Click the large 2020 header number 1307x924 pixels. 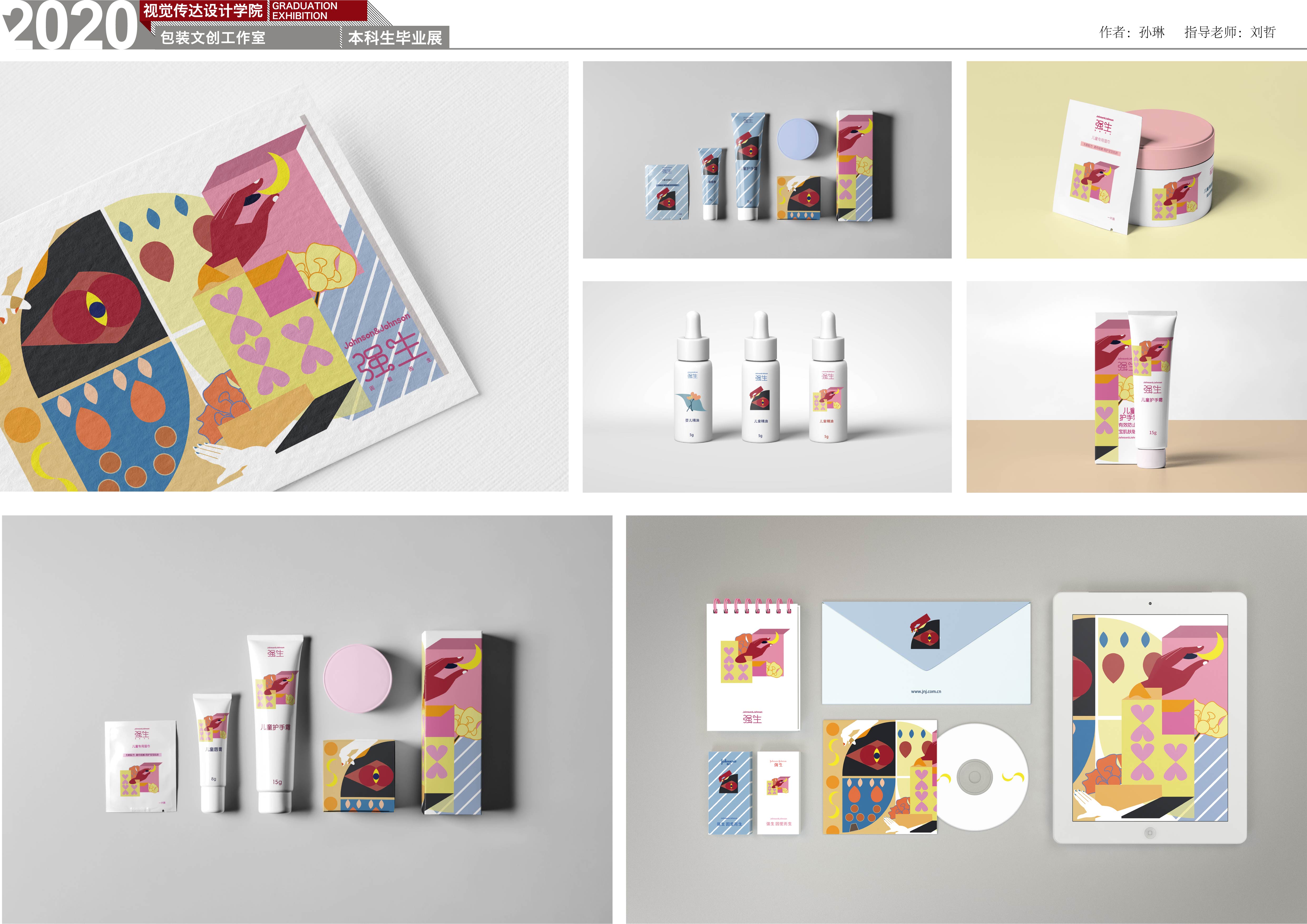pyautogui.click(x=71, y=26)
